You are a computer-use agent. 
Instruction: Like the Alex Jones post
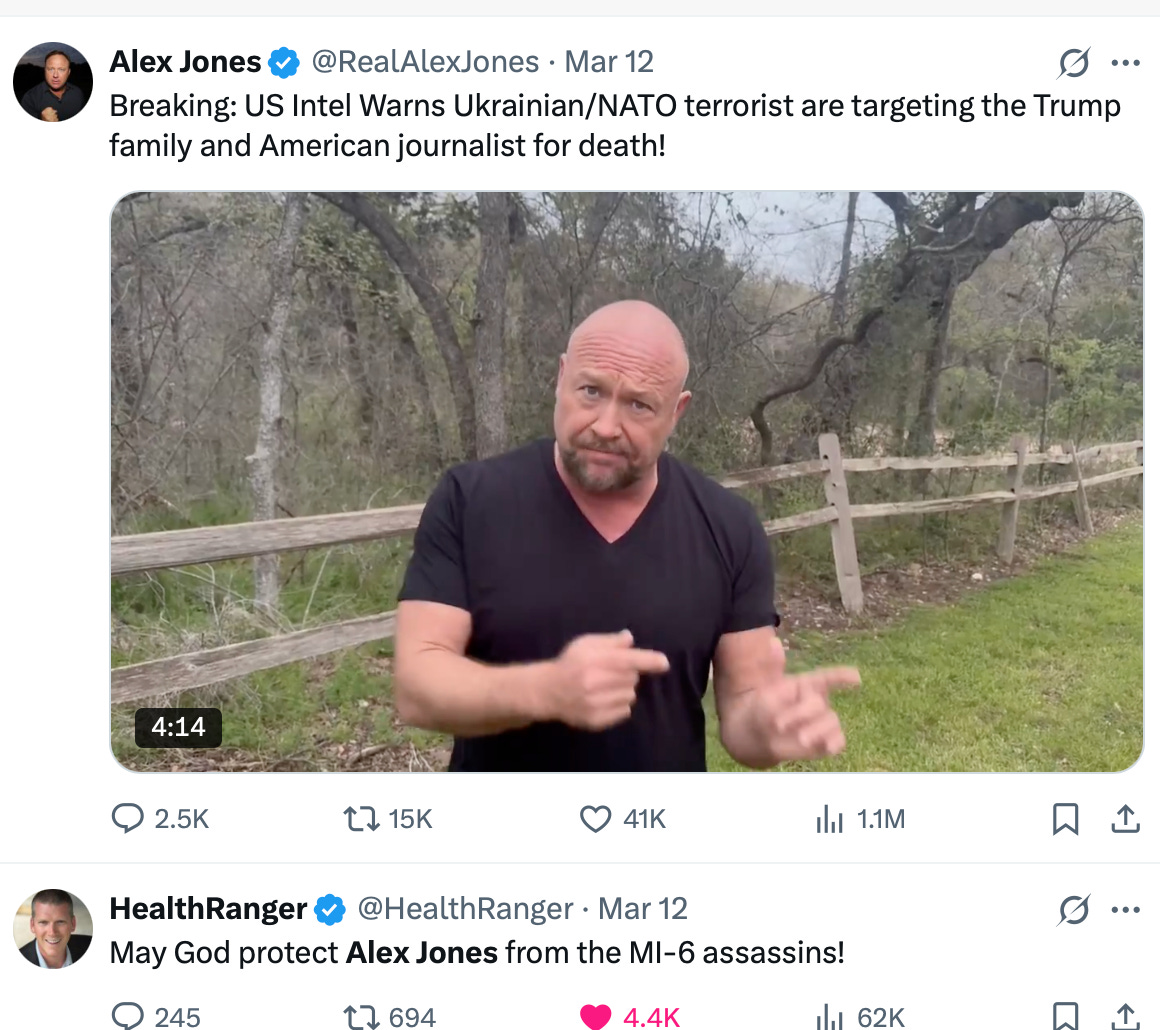click(x=596, y=818)
